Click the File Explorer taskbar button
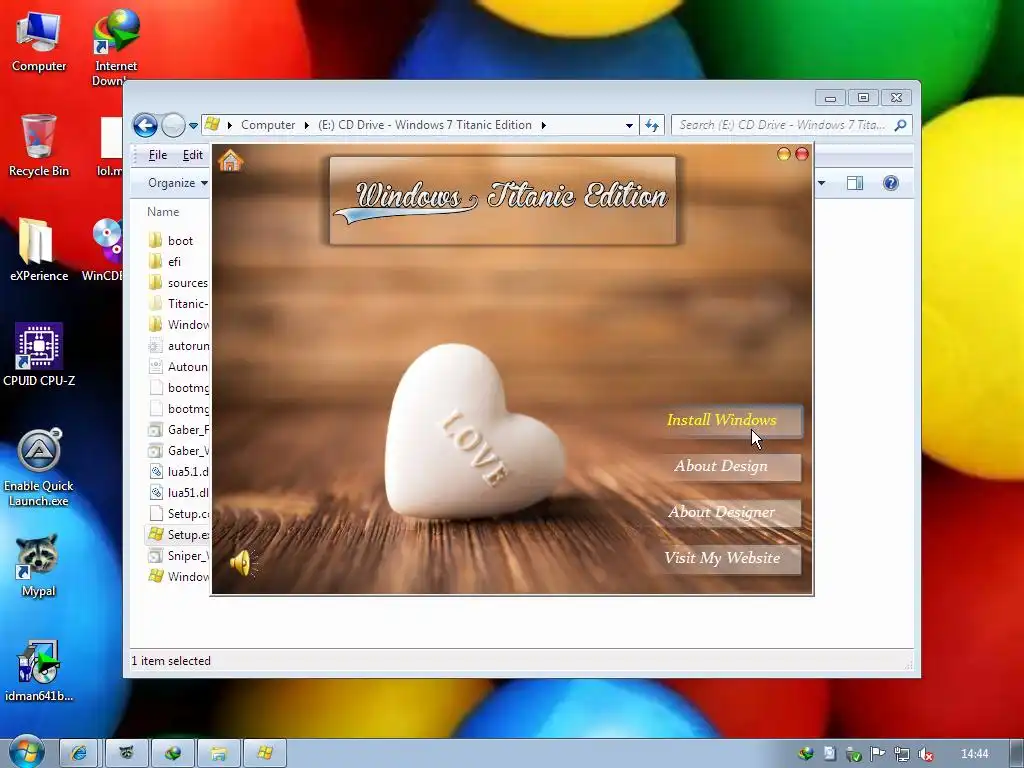 coord(218,754)
